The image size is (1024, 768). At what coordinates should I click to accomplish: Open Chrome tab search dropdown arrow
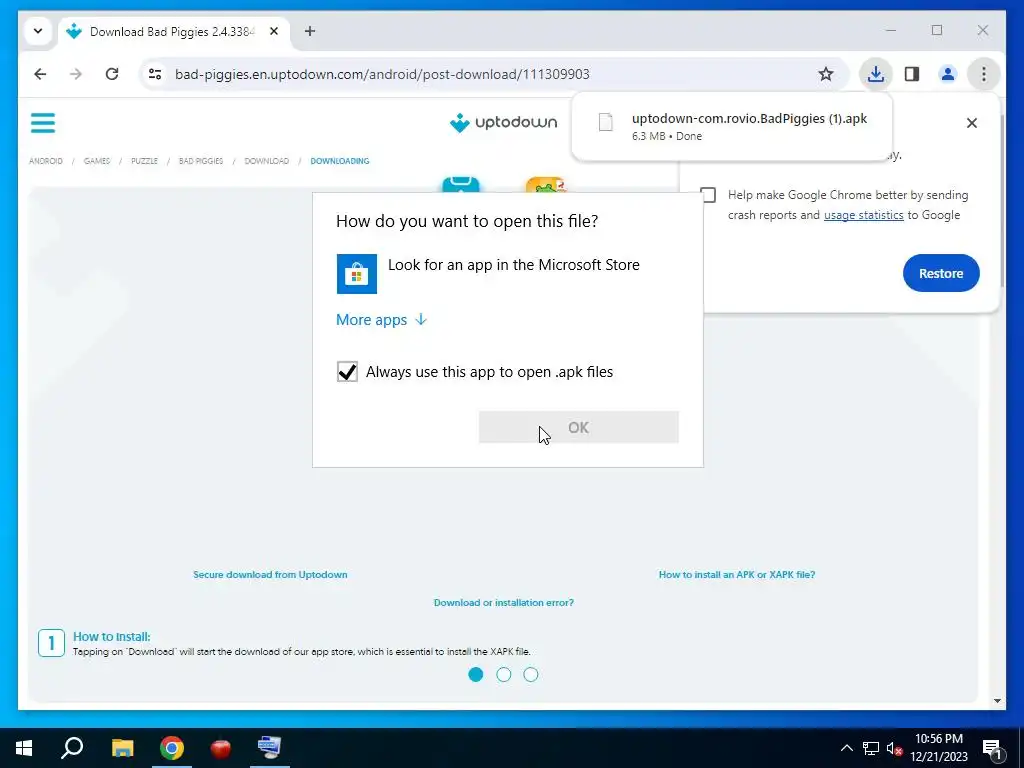38,31
